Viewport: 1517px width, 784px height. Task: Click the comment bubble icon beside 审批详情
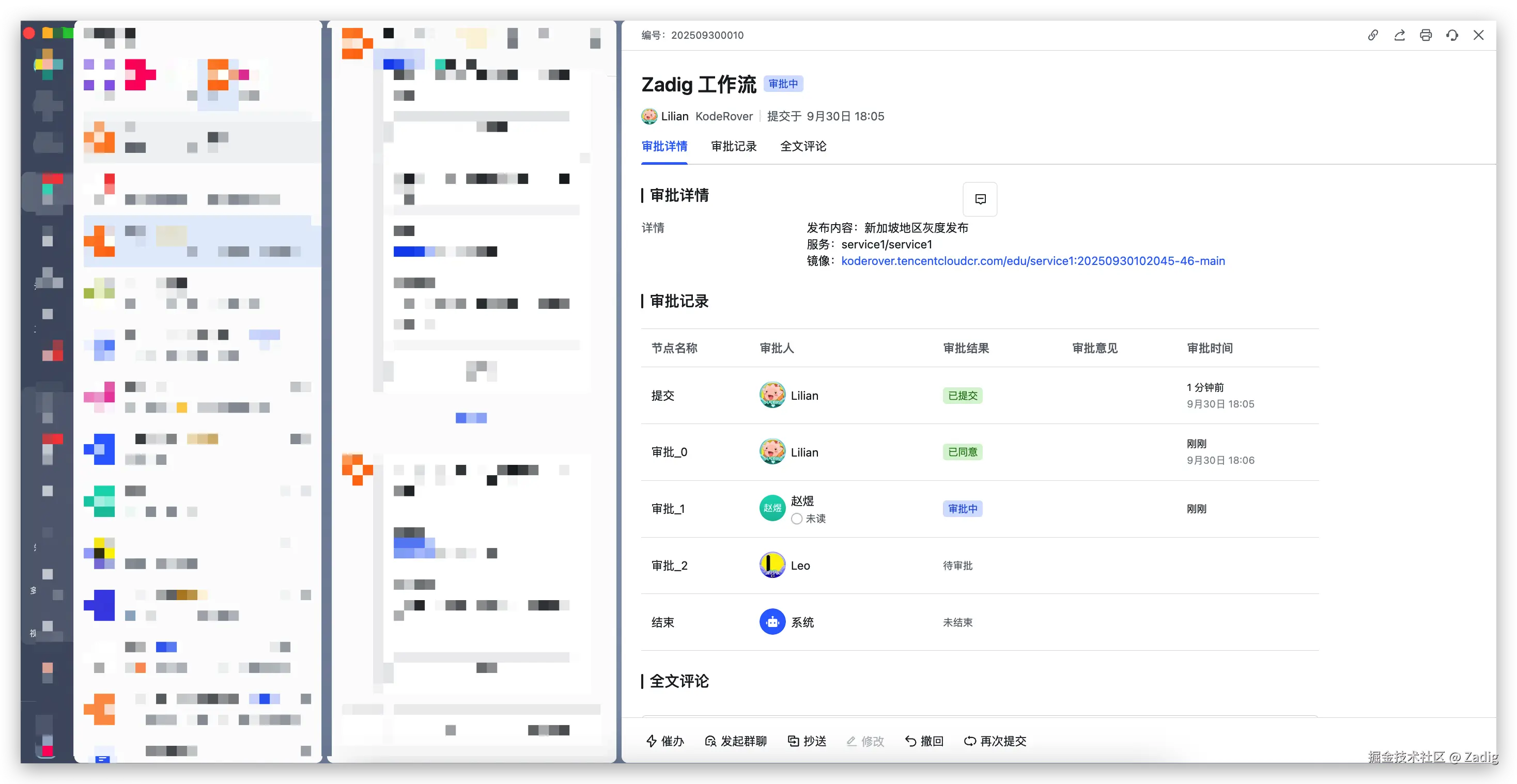(x=980, y=199)
